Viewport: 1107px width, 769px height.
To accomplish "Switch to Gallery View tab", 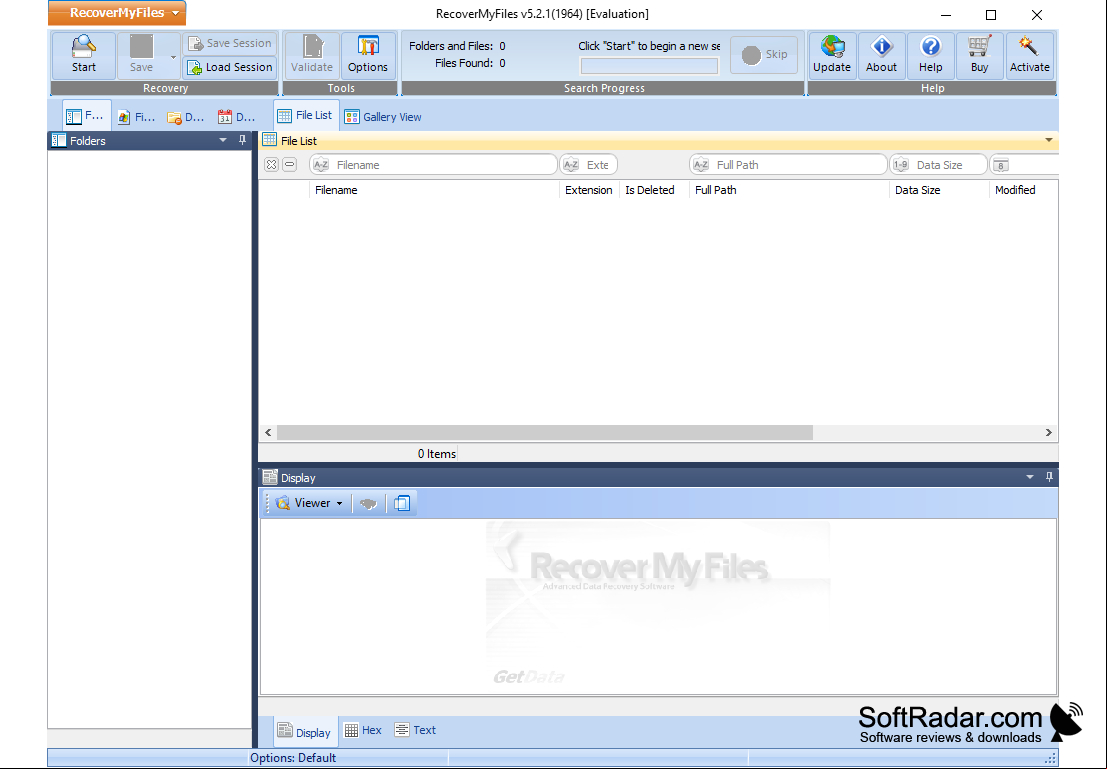I will coord(383,117).
